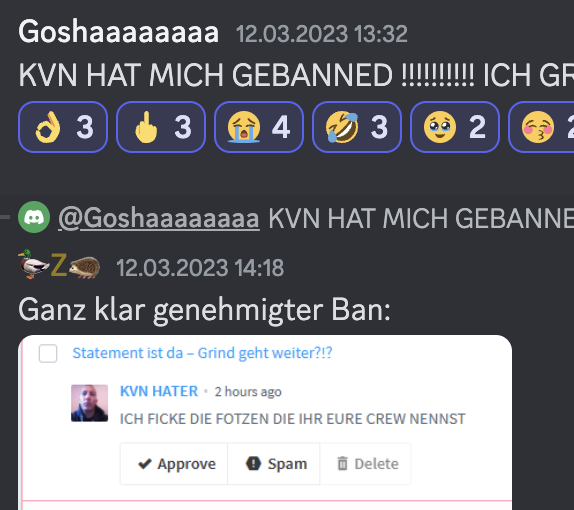This screenshot has height=510, width=574.
Task: Toggle the pleading face emoji reaction
Action: pyautogui.click(x=455, y=127)
